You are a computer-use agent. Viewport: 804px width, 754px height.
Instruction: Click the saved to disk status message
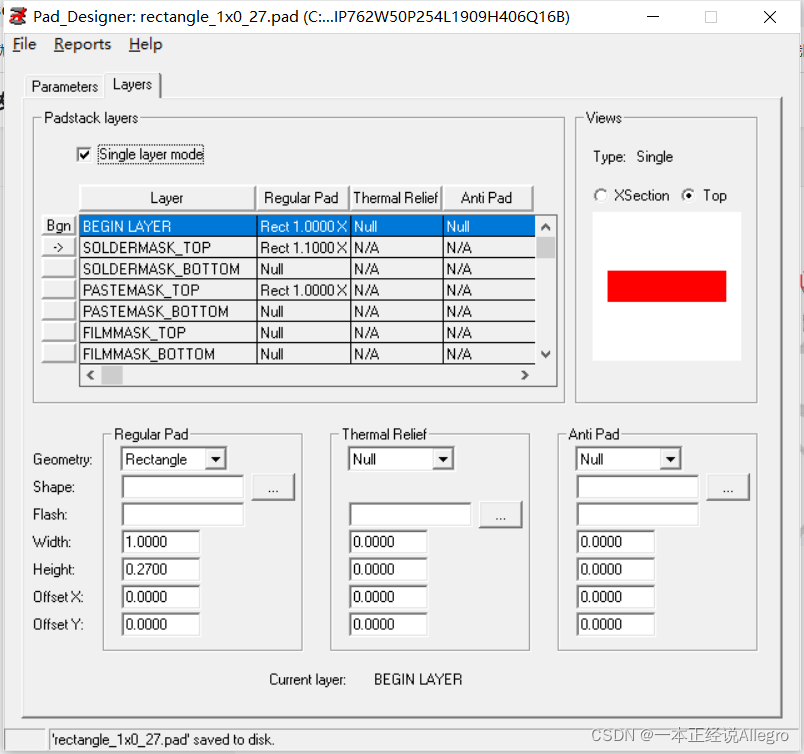point(164,740)
